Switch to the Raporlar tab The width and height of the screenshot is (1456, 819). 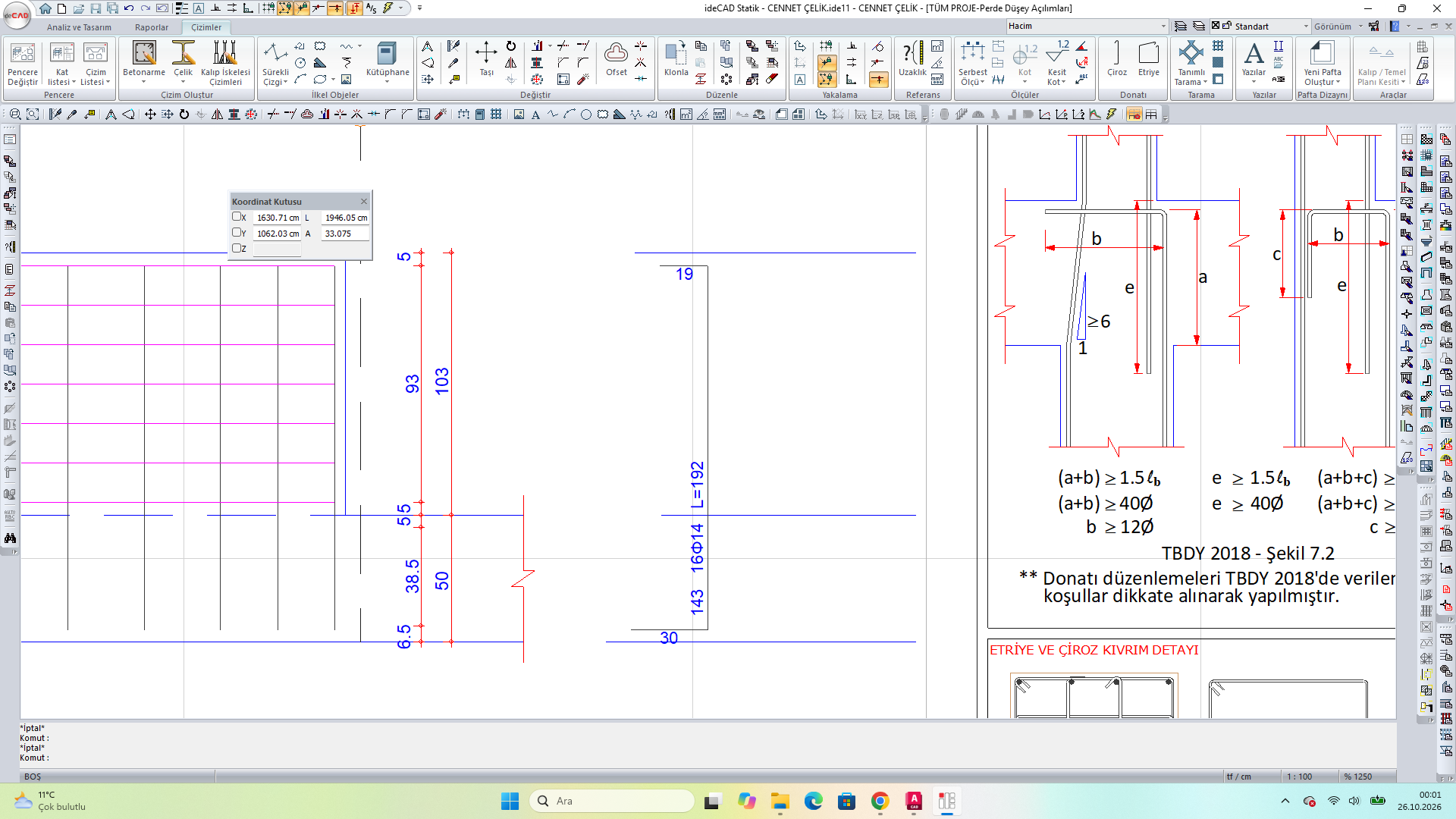(x=152, y=27)
